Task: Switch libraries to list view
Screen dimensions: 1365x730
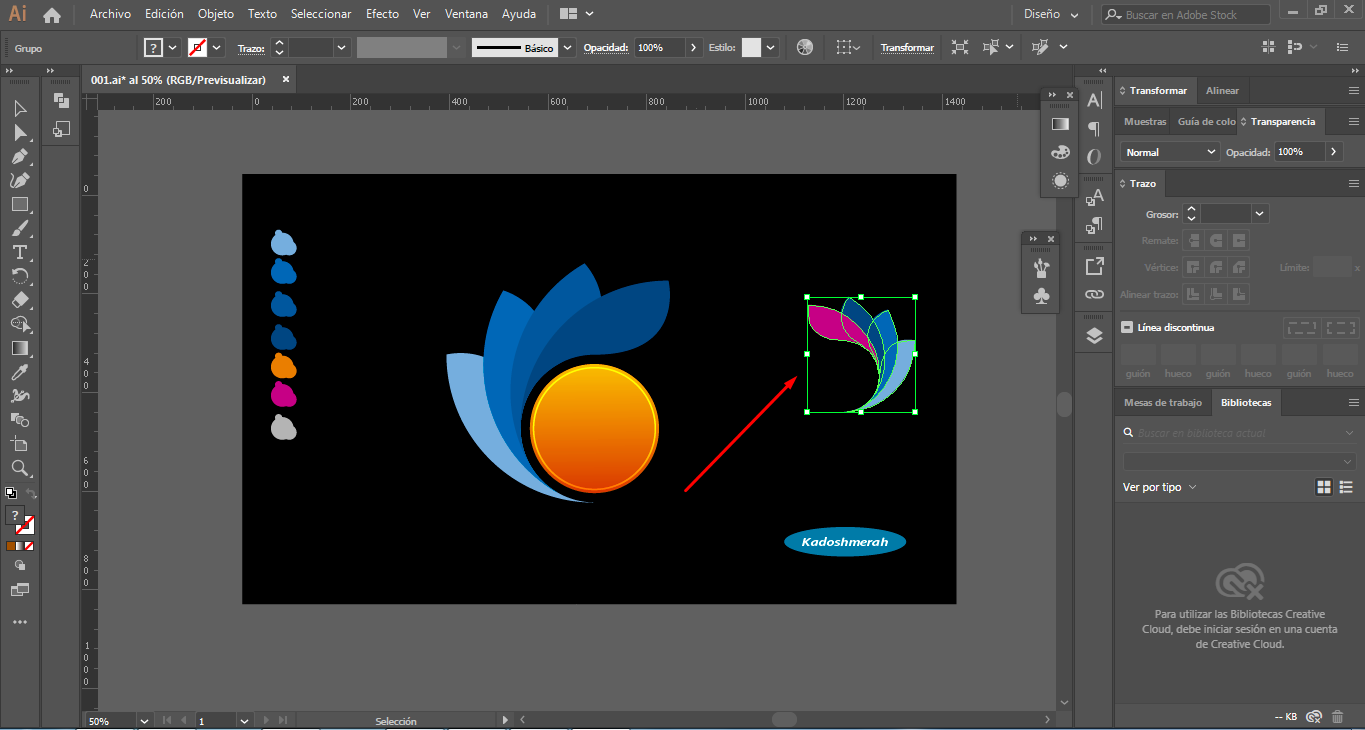Action: pyautogui.click(x=1346, y=487)
